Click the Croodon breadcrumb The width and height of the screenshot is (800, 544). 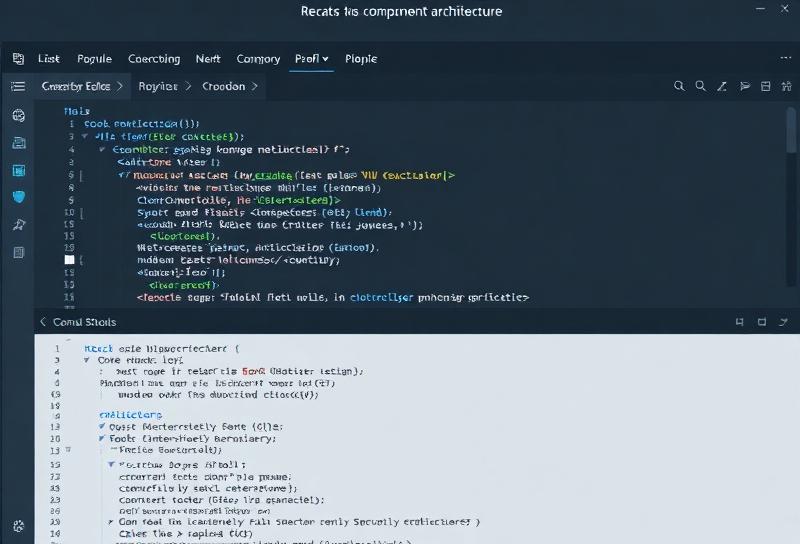[223, 86]
